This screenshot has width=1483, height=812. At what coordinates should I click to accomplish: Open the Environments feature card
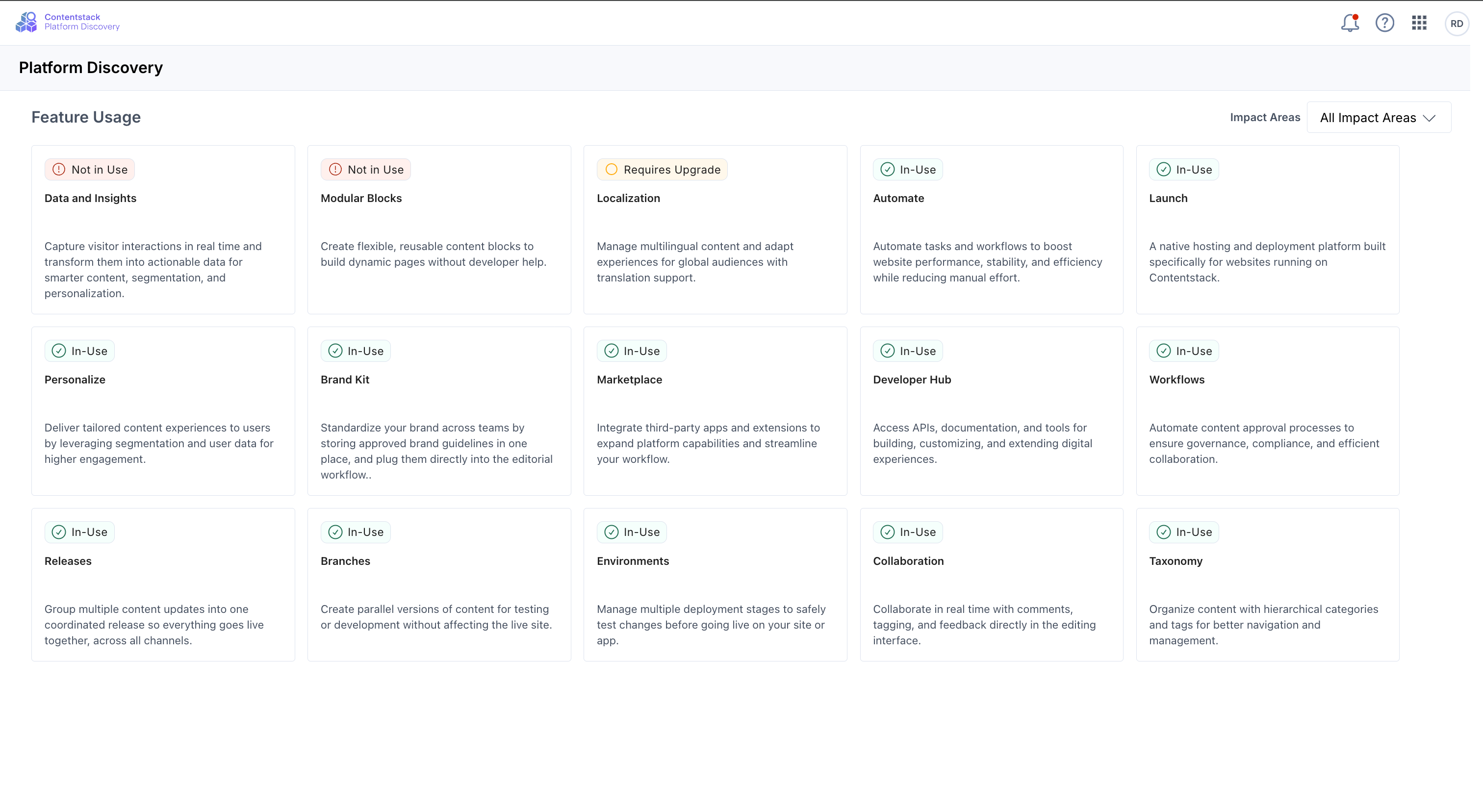(715, 584)
